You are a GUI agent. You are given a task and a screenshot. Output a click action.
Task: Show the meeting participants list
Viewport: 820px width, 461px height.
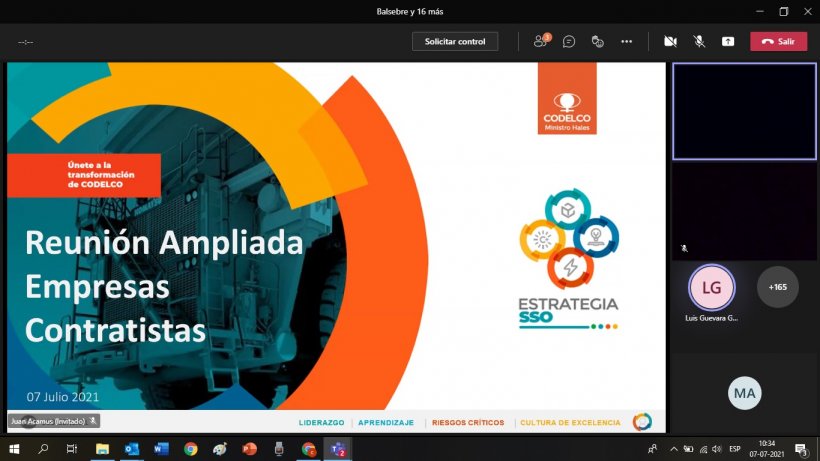(x=541, y=41)
